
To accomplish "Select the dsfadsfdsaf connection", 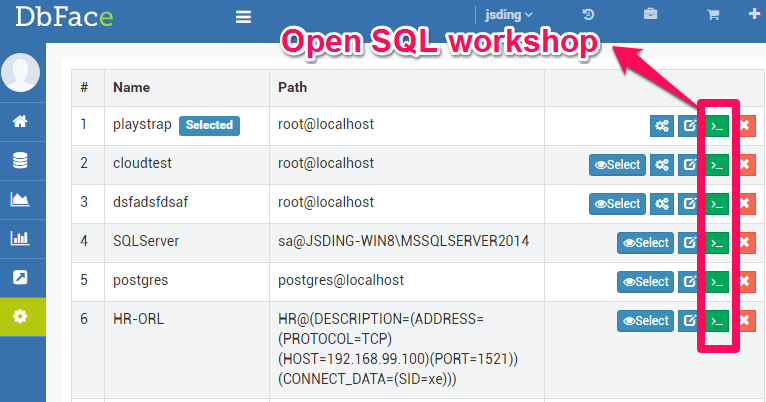I will click(x=617, y=204).
